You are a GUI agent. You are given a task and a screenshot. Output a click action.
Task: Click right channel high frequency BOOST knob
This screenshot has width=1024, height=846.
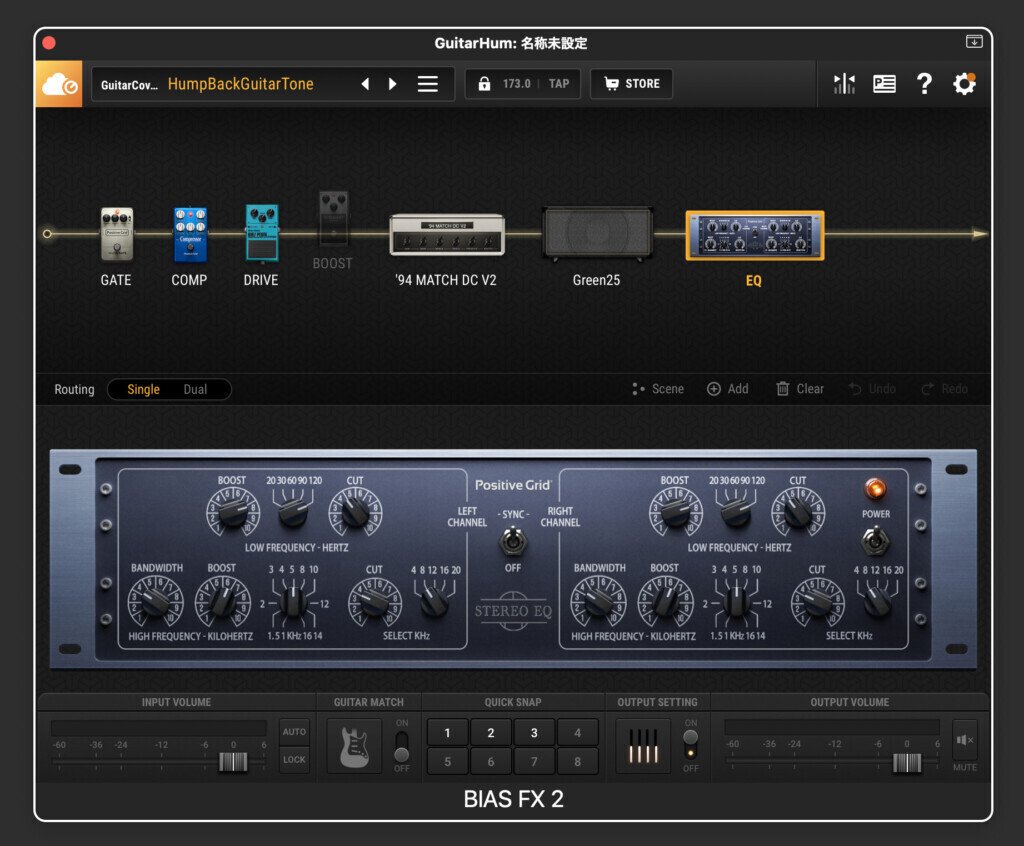pos(665,601)
